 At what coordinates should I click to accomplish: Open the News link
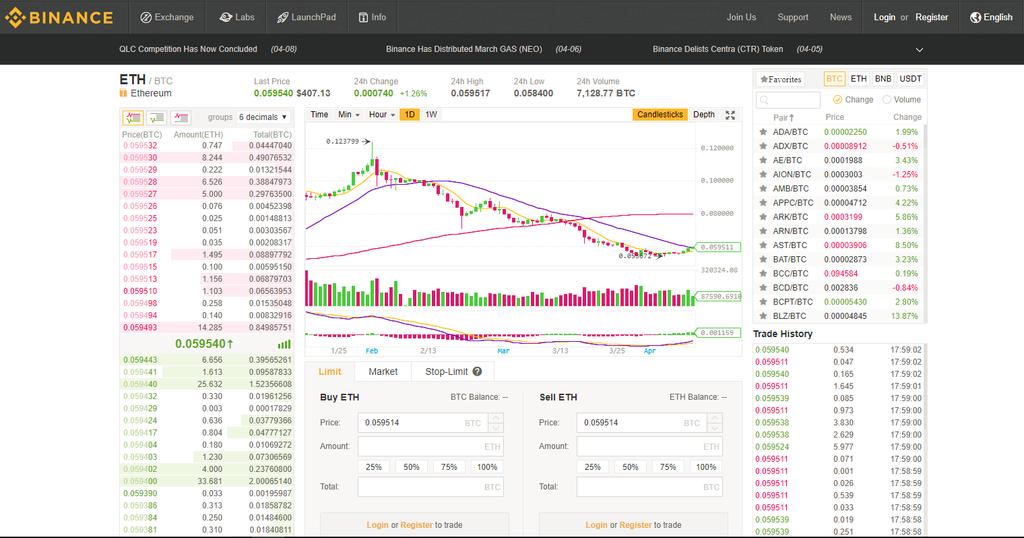click(840, 18)
